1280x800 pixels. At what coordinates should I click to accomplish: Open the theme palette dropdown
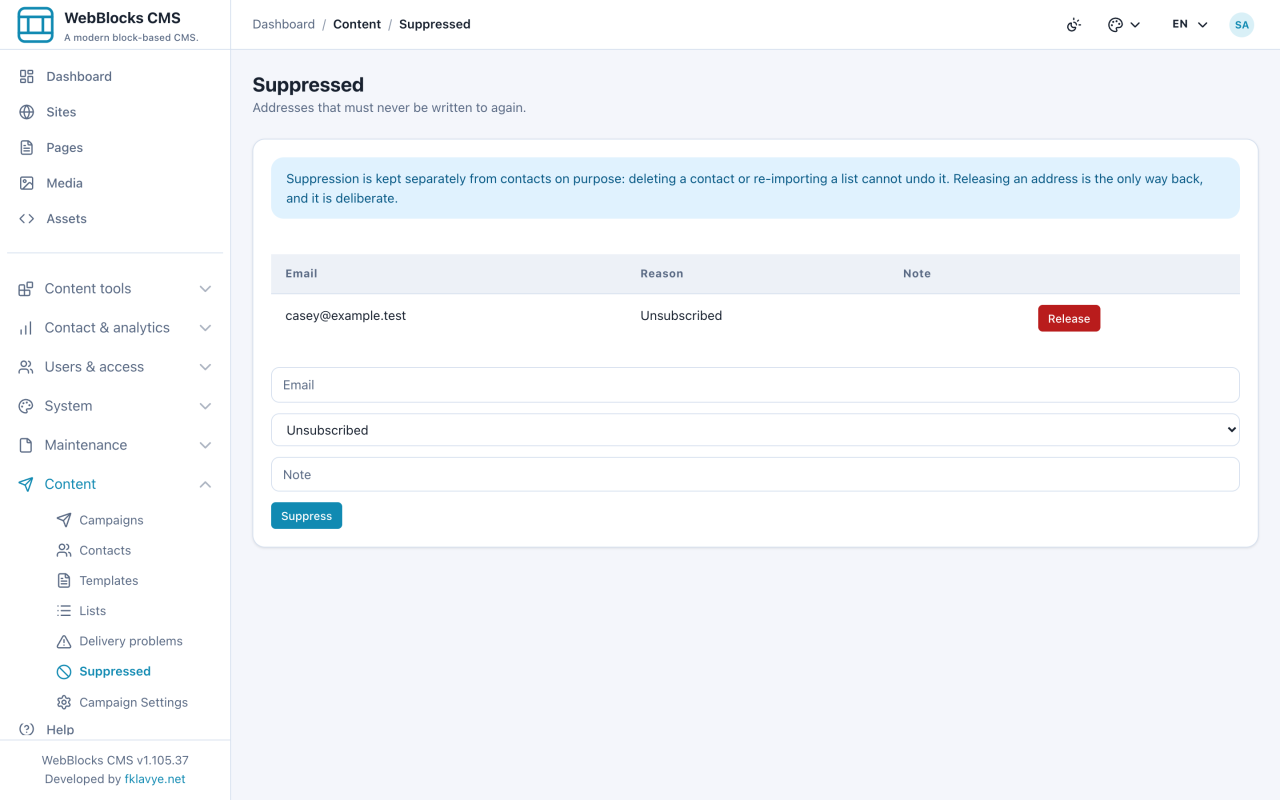(x=1124, y=24)
